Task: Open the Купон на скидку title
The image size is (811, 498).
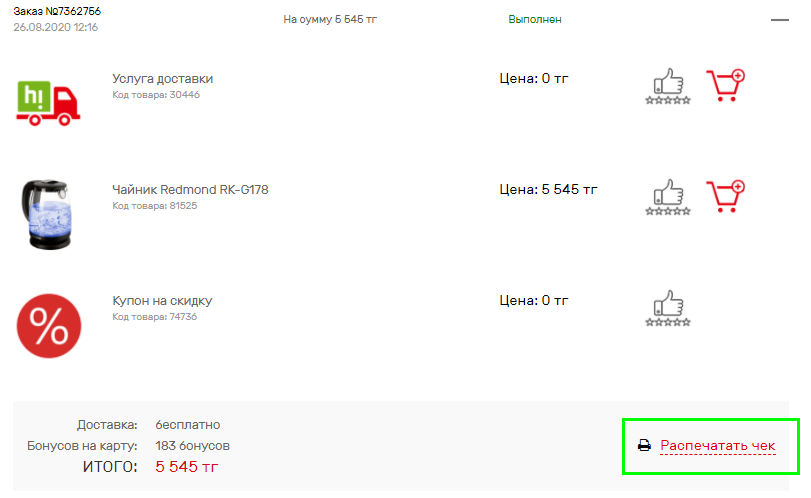Action: [162, 301]
